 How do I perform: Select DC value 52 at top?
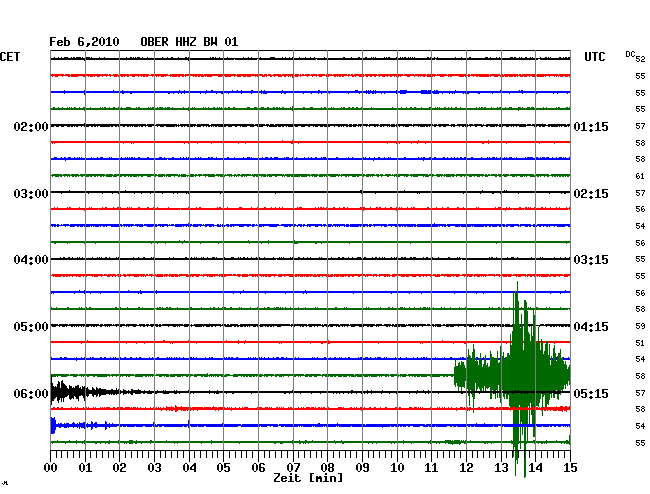(x=640, y=59)
